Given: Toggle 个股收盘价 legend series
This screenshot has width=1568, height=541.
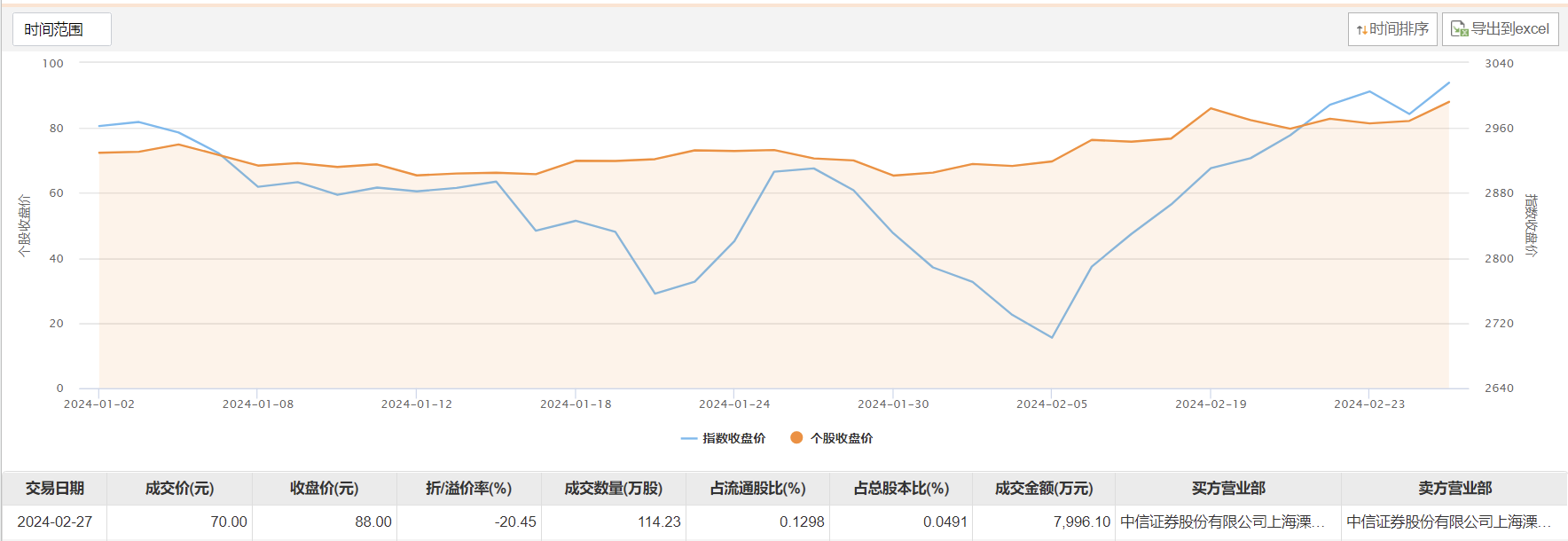Looking at the screenshot, I should (831, 438).
